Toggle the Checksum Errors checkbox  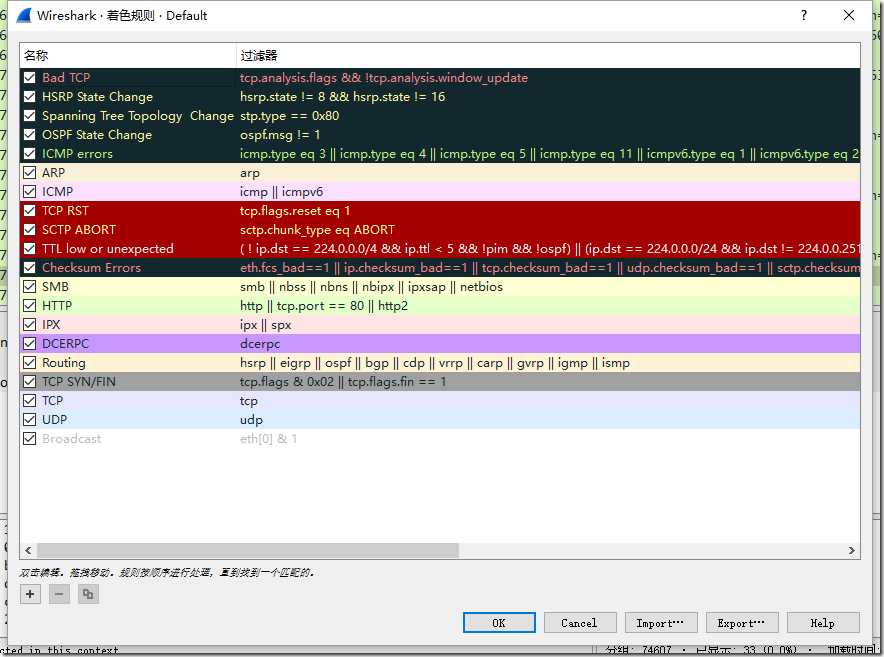30,267
